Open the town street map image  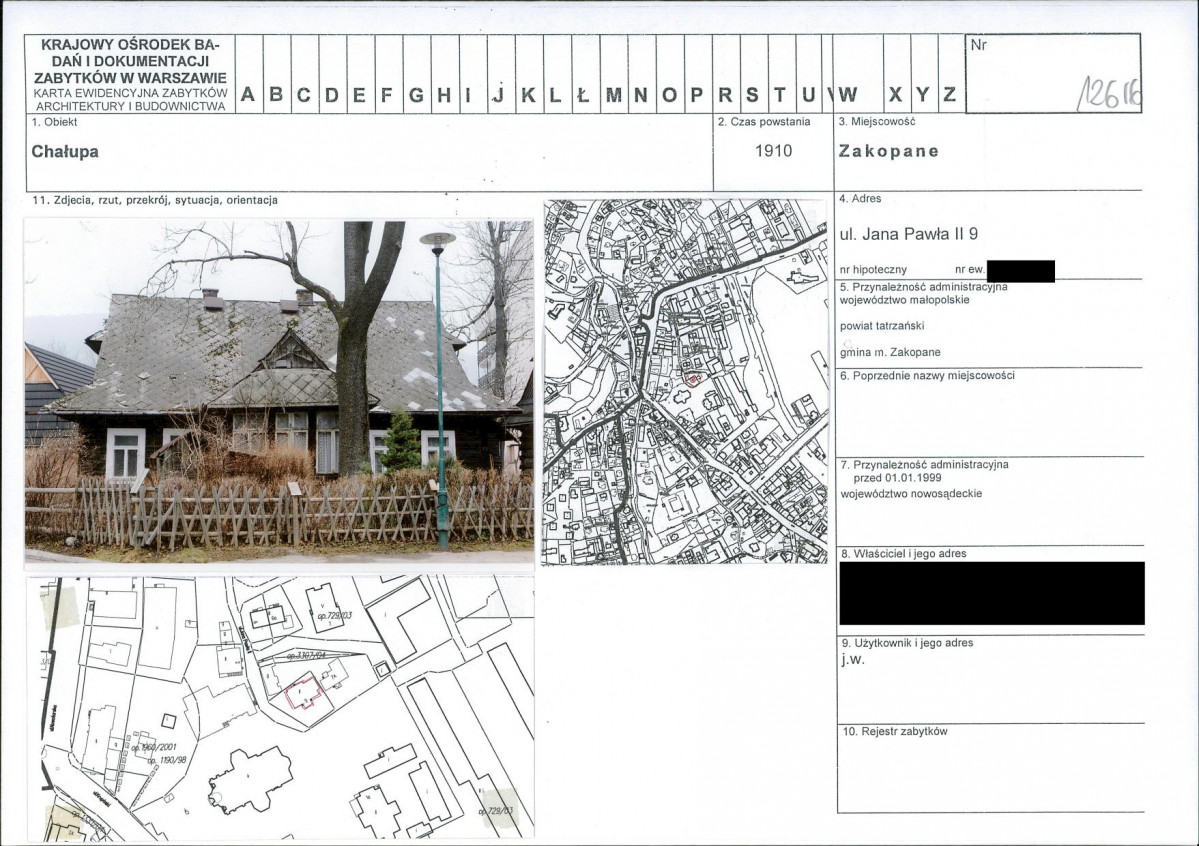click(x=685, y=381)
